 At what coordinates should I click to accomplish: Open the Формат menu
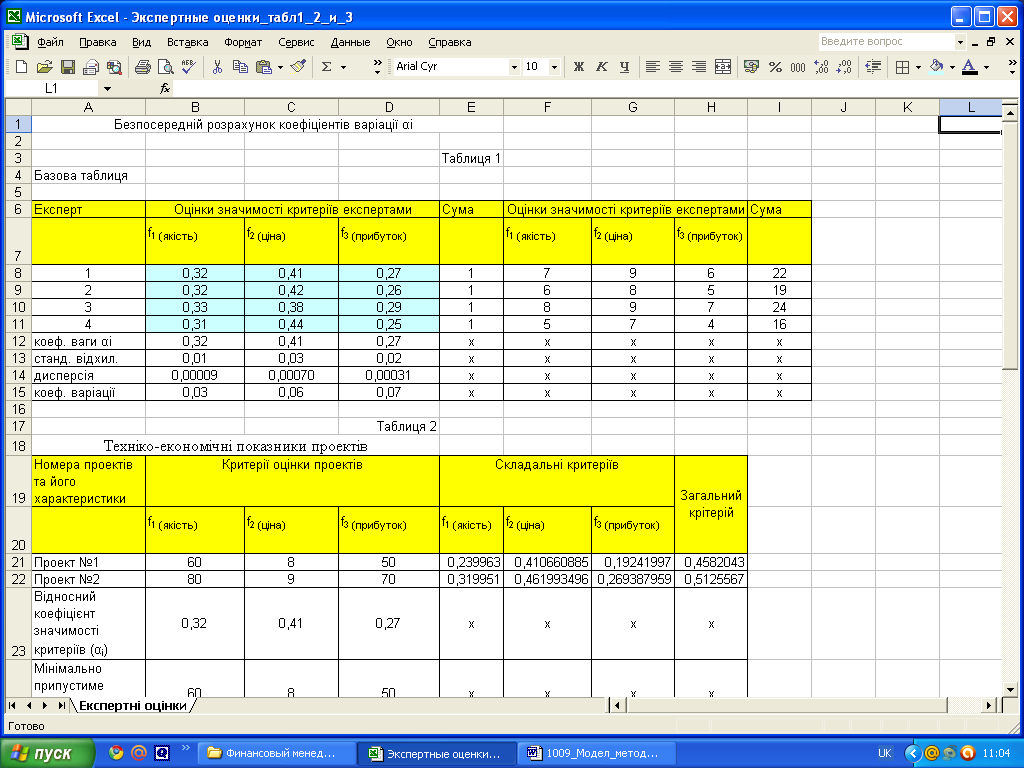(x=243, y=42)
